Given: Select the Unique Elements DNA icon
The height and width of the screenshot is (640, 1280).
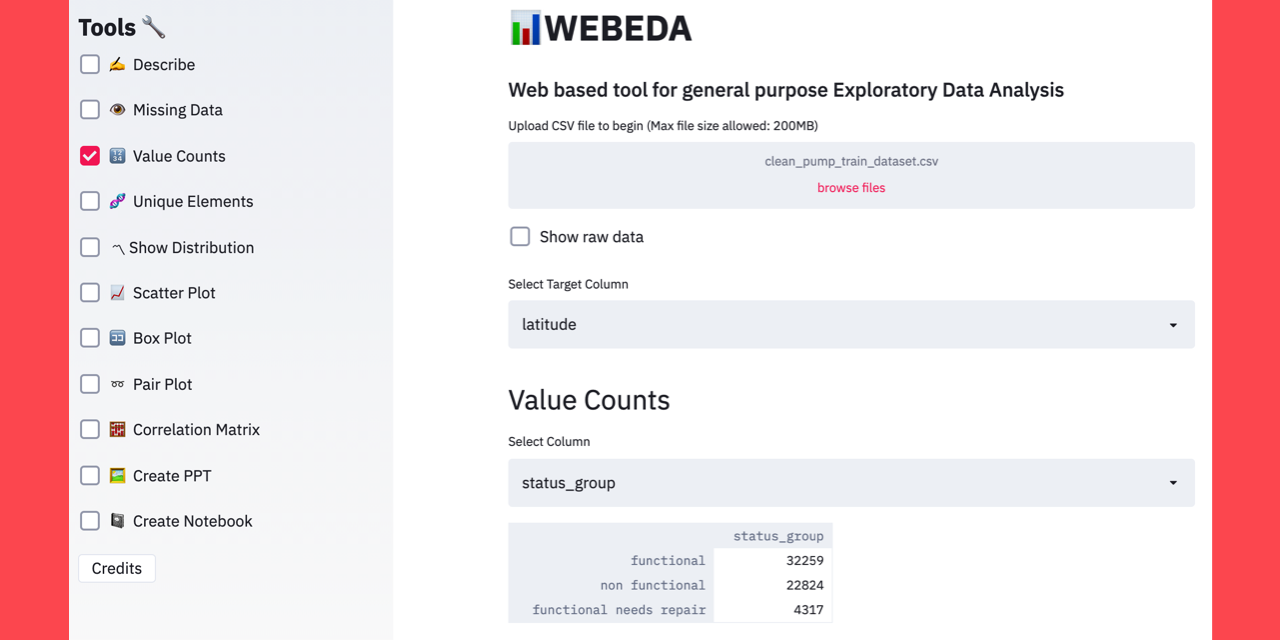Looking at the screenshot, I should pyautogui.click(x=117, y=201).
